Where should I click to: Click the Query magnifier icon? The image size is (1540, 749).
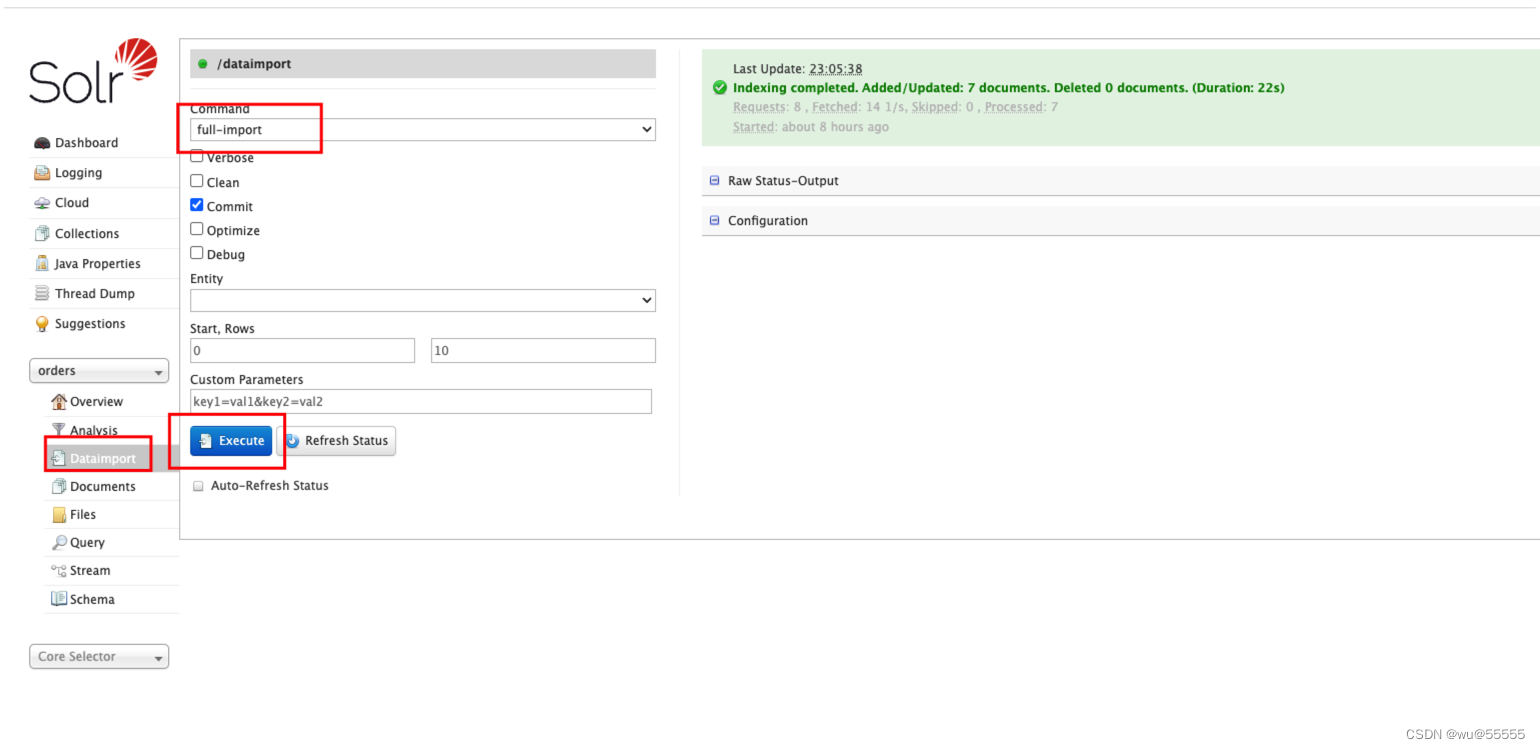point(59,542)
